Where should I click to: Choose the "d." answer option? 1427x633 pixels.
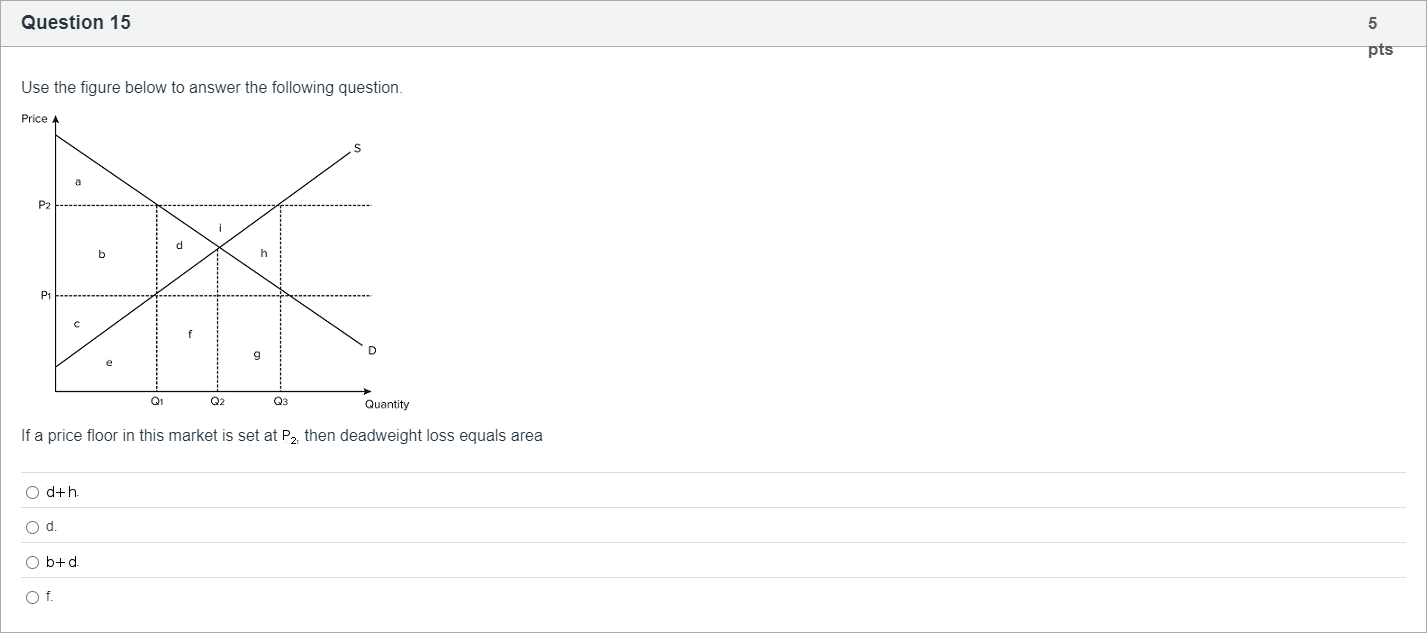click(33, 526)
